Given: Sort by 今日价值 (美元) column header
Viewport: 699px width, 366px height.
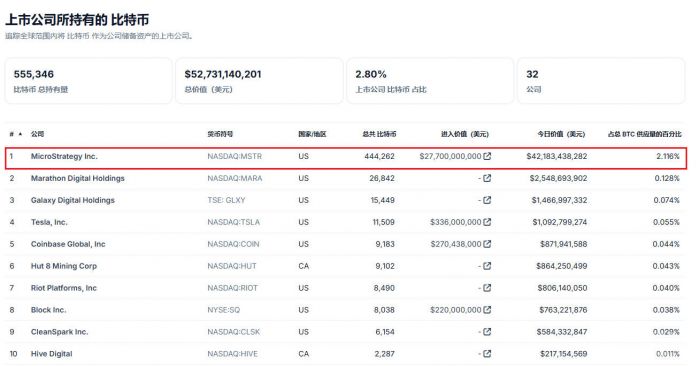Looking at the screenshot, I should pos(561,134).
